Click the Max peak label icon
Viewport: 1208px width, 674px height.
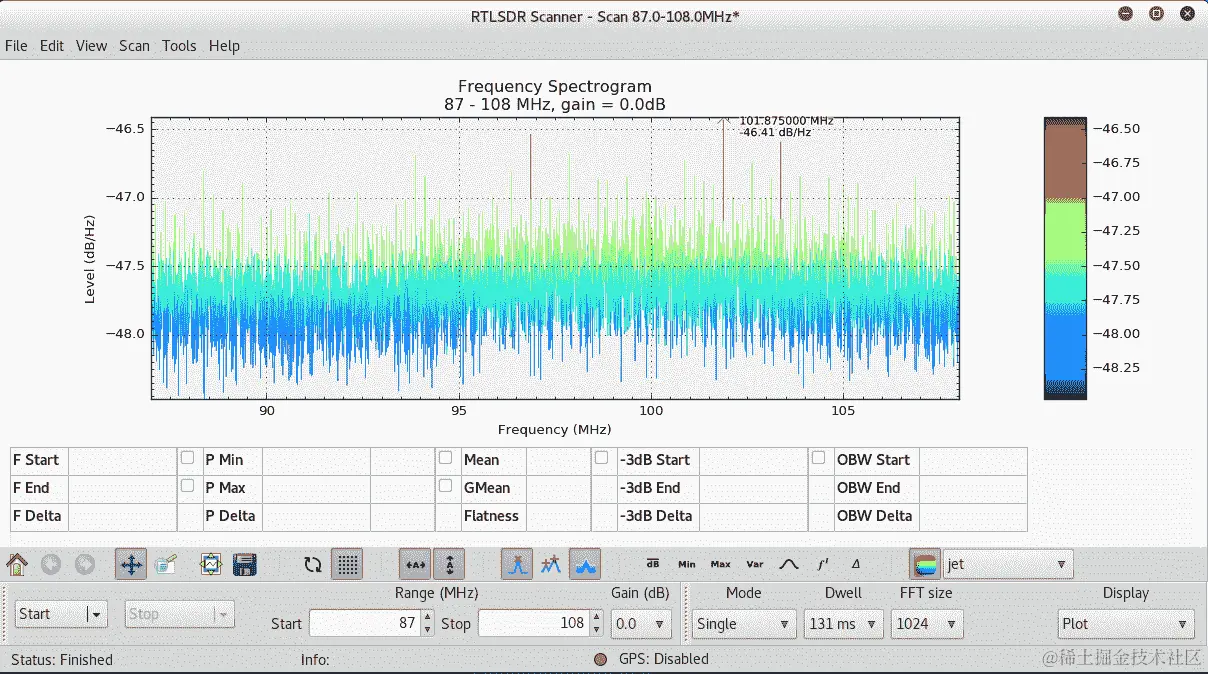point(721,564)
